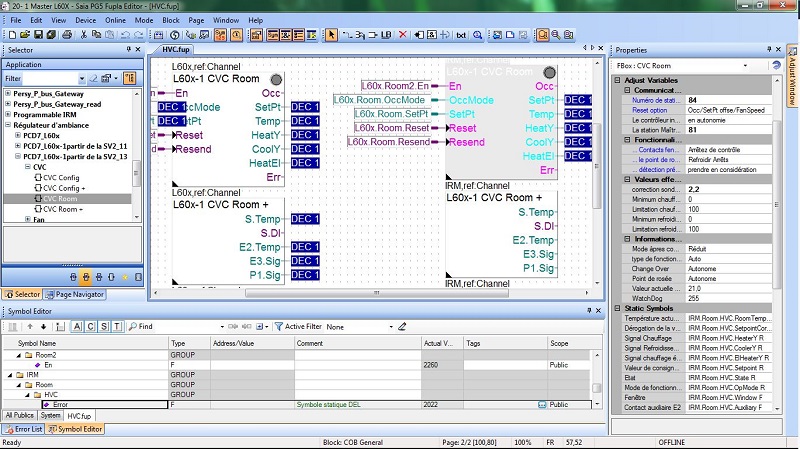Click the Print icon in the toolbar
The height and width of the screenshot is (449, 800).
click(x=69, y=35)
